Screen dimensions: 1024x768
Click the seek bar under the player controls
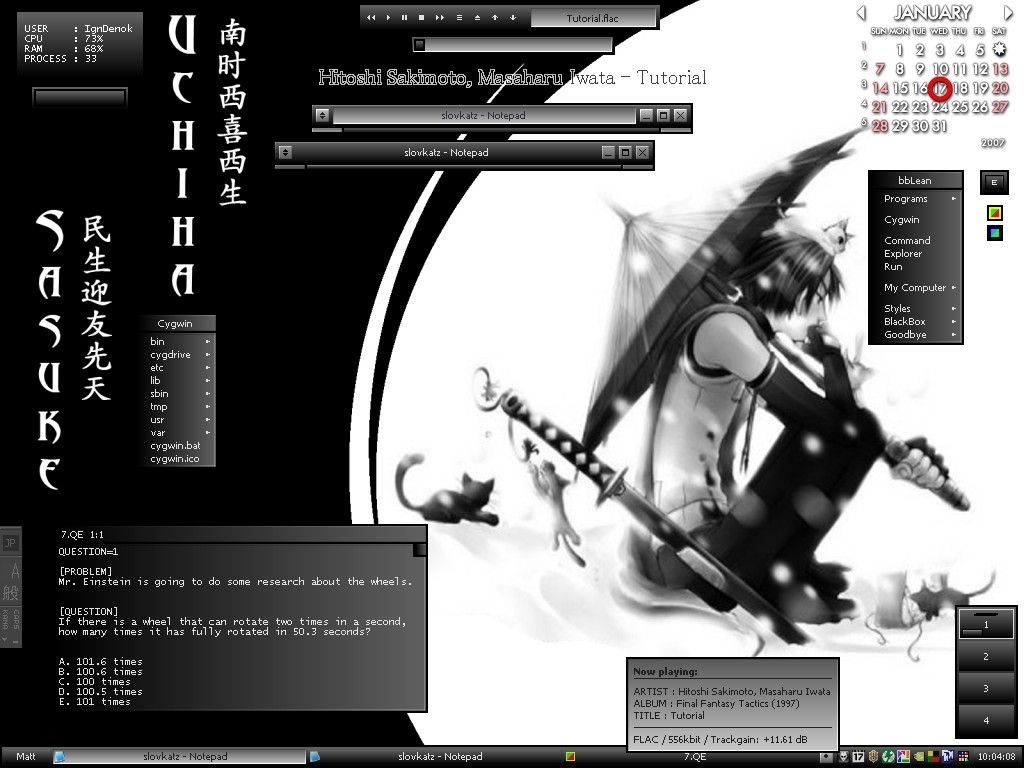pyautogui.click(x=513, y=44)
